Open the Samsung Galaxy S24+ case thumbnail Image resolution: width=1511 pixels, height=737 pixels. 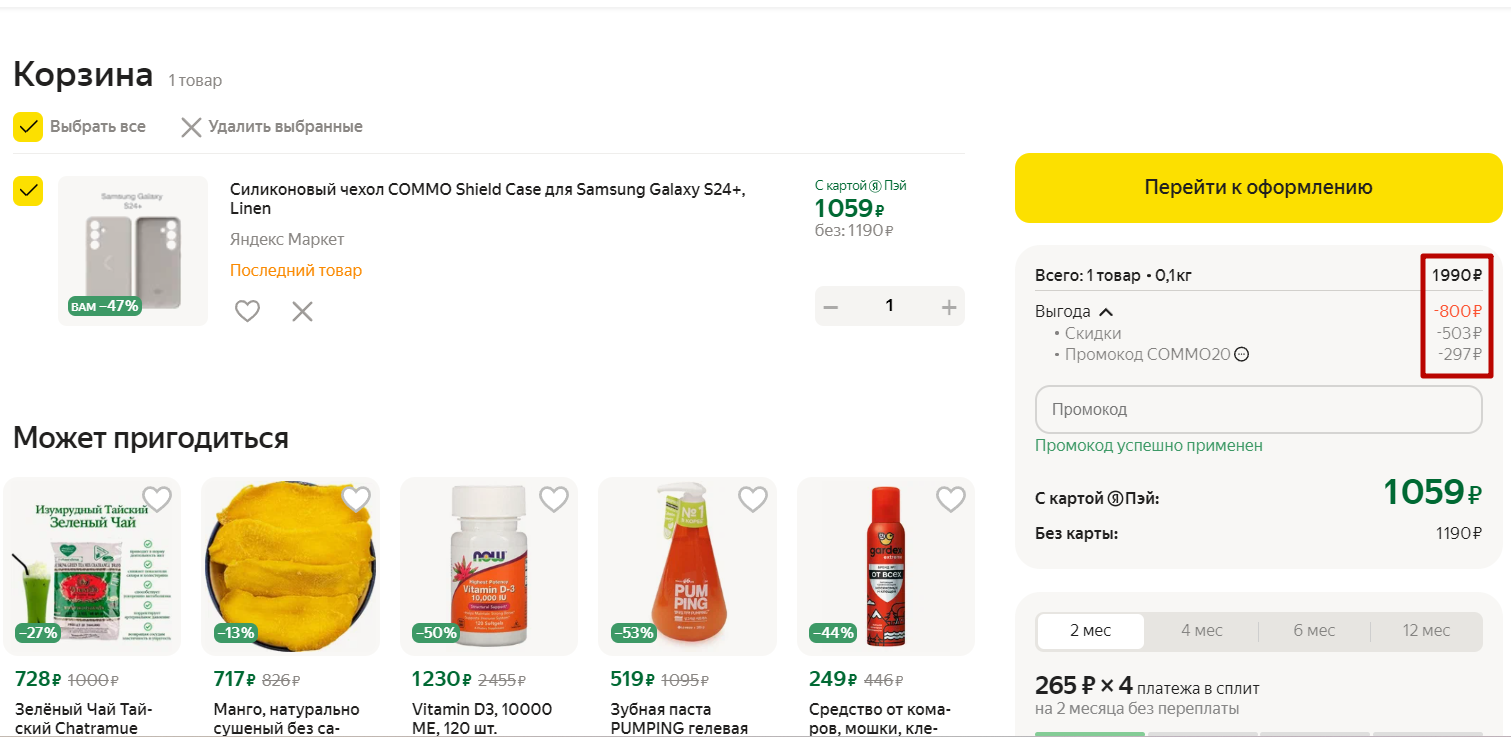(133, 251)
